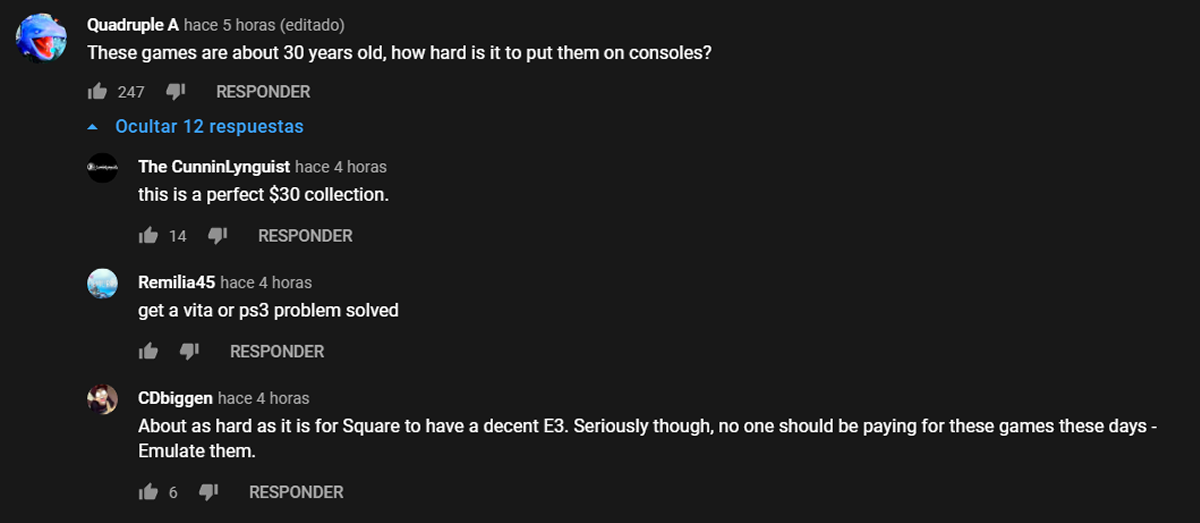Click CDbiggen's profile avatar
This screenshot has width=1200, height=523.
pyautogui.click(x=103, y=400)
